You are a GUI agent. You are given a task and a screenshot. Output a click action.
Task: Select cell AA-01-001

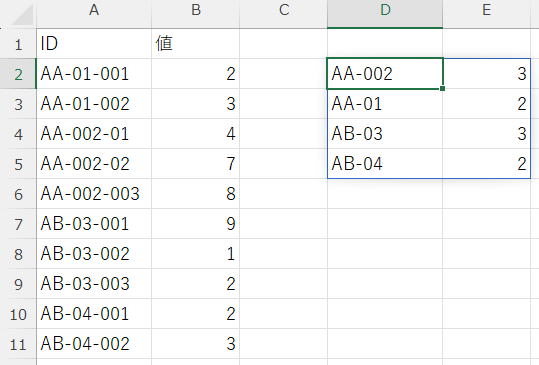coord(94,74)
